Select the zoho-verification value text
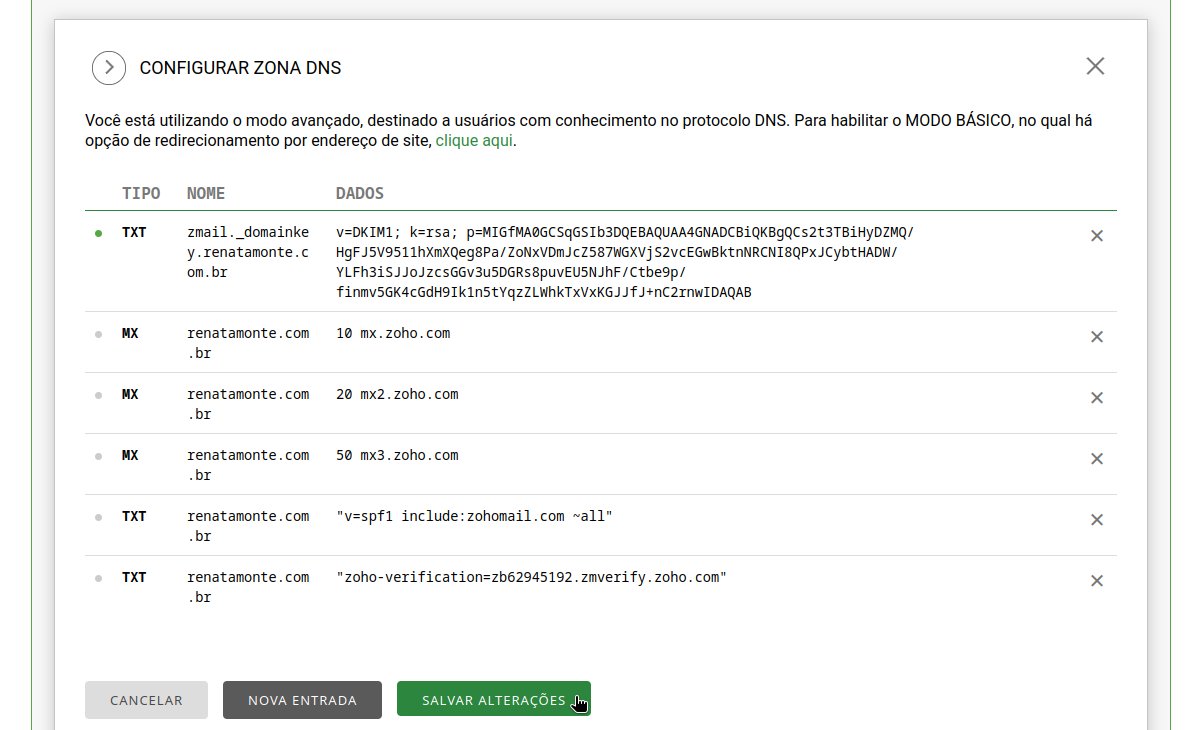The height and width of the screenshot is (730, 1200). pyautogui.click(x=531, y=577)
